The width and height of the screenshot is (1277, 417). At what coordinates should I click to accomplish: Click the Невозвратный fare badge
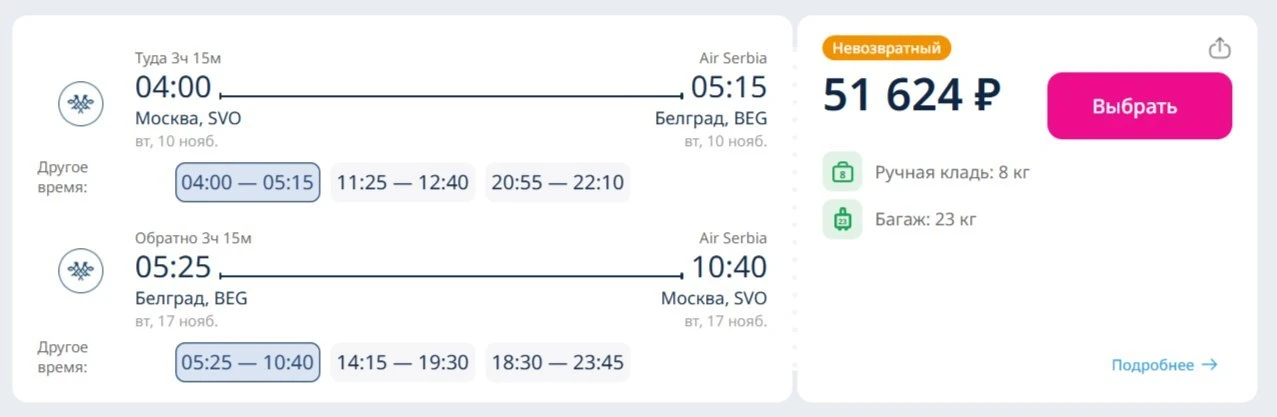pos(887,48)
